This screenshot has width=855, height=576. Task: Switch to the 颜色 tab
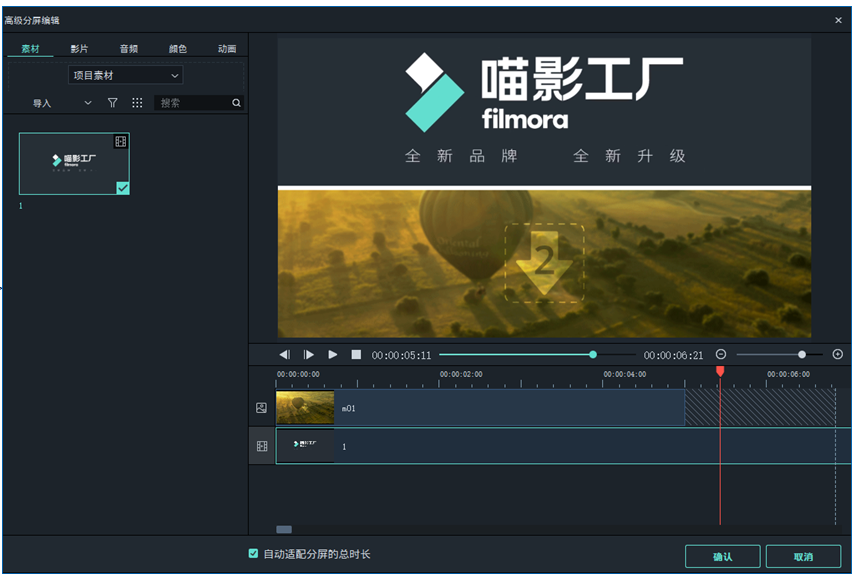coord(178,49)
